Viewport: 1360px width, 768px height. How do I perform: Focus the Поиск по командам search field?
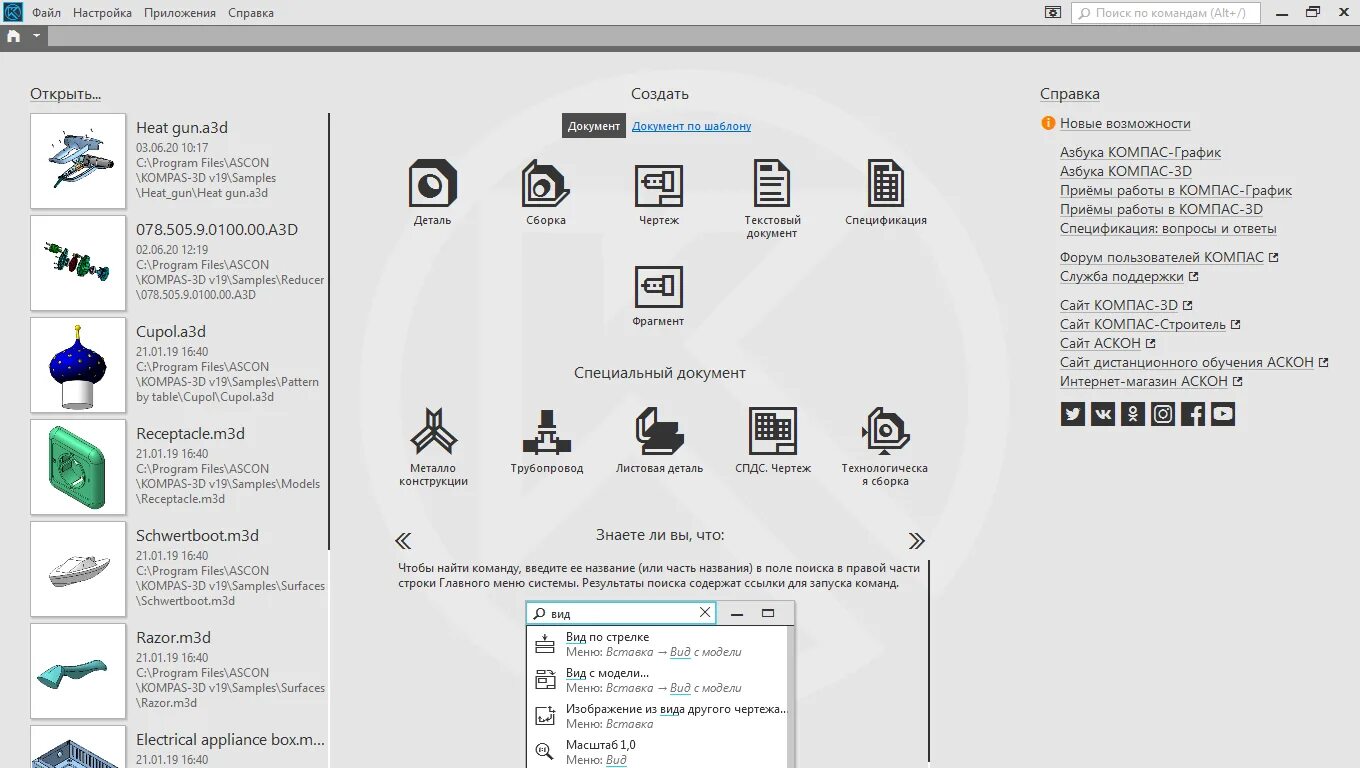pos(1166,13)
